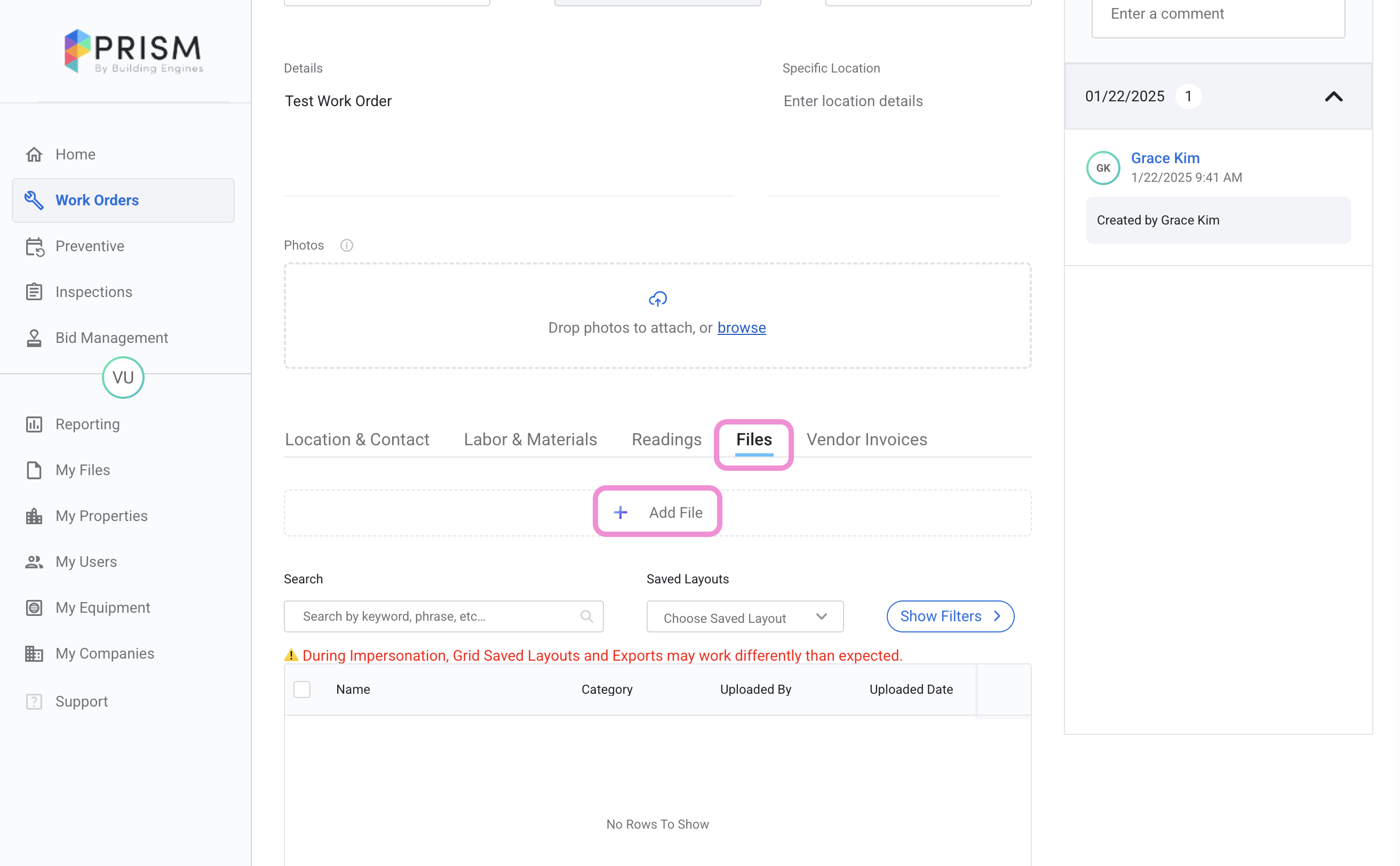Screen dimensions: 1400x866
Task: Click the Enter a comment field
Action: point(1218,14)
